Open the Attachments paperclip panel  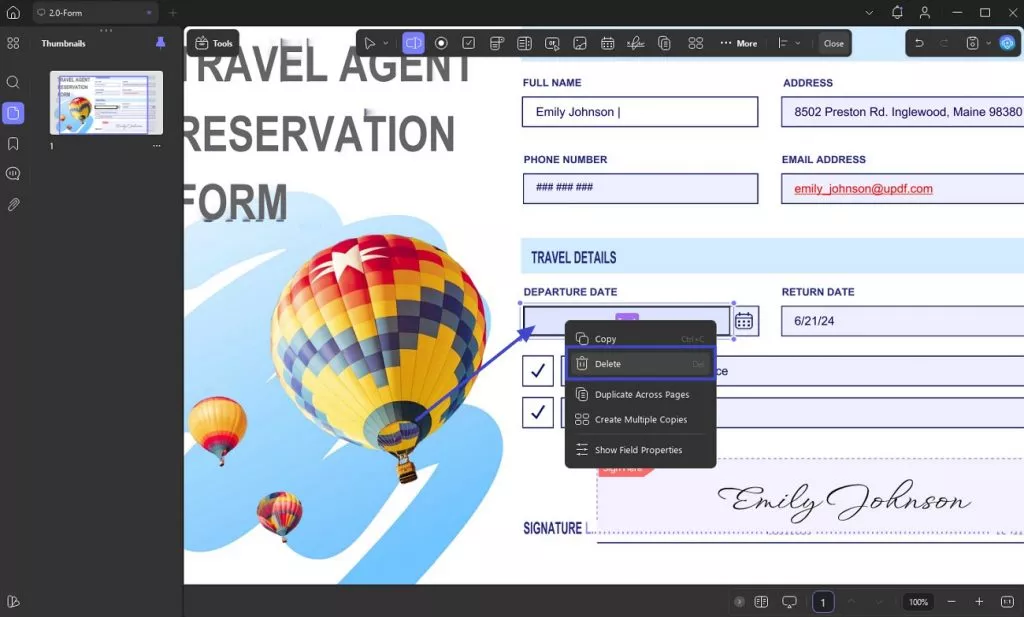coord(13,204)
